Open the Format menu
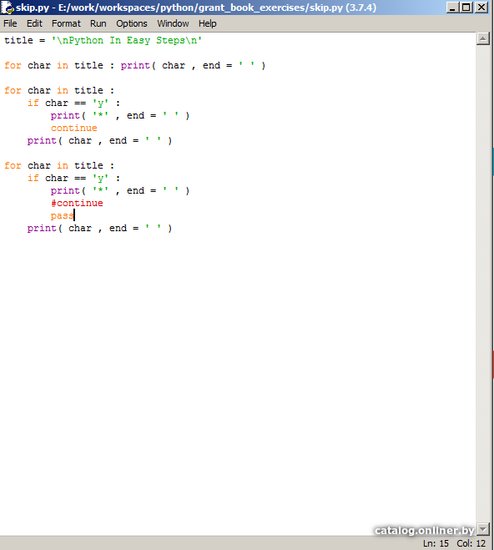Screen dimensions: 494x550 pyautogui.click(x=66, y=24)
